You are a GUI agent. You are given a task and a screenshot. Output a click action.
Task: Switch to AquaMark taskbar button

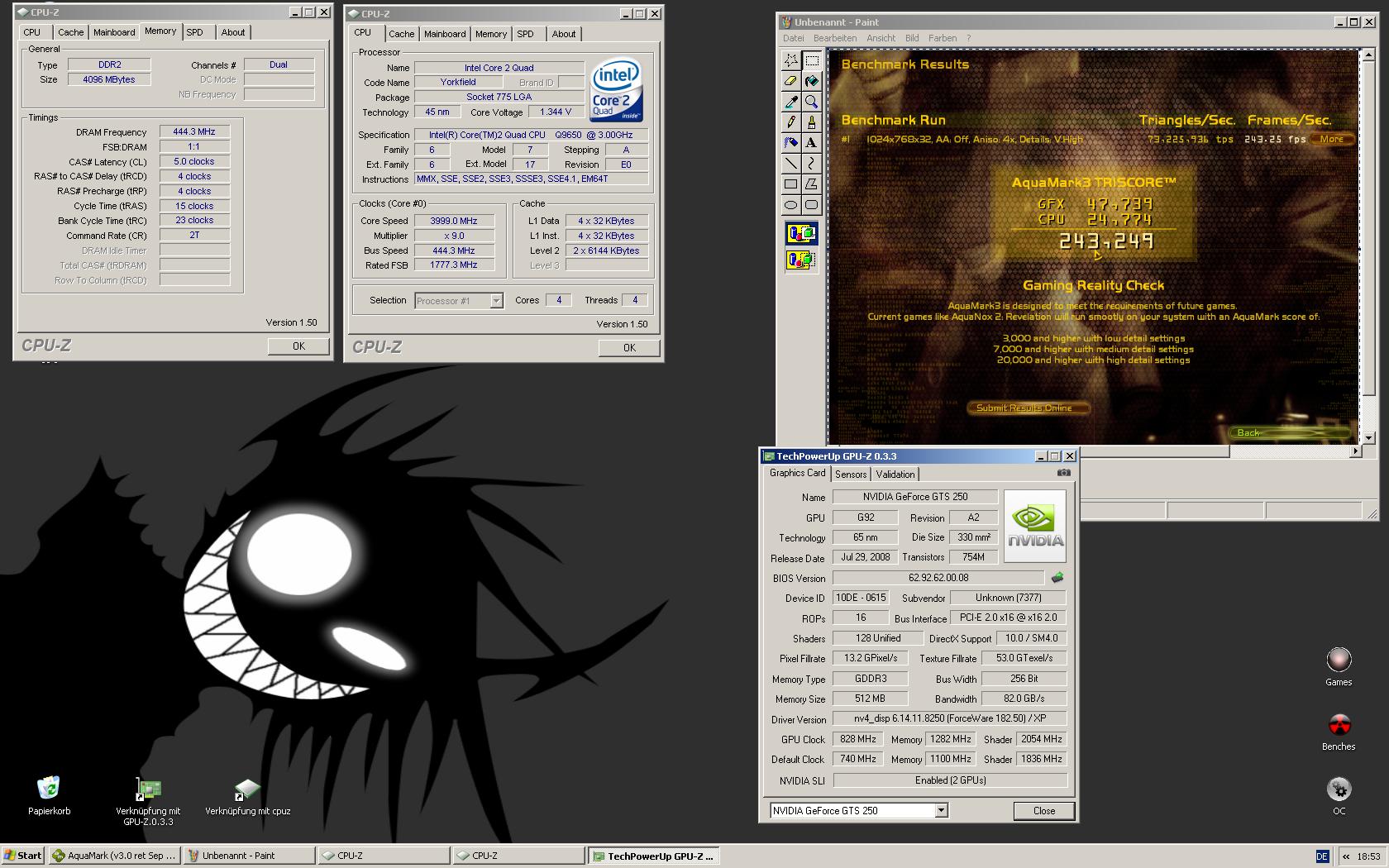point(113,856)
